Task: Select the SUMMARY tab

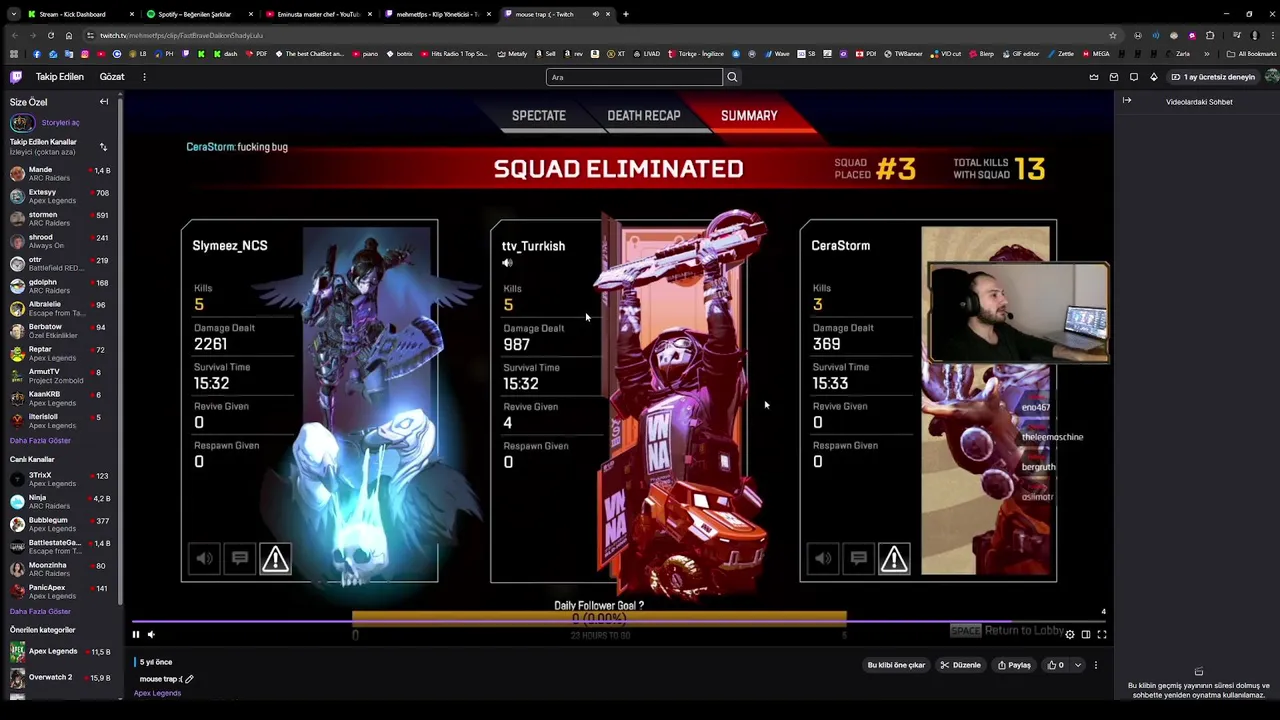Action: tap(749, 116)
